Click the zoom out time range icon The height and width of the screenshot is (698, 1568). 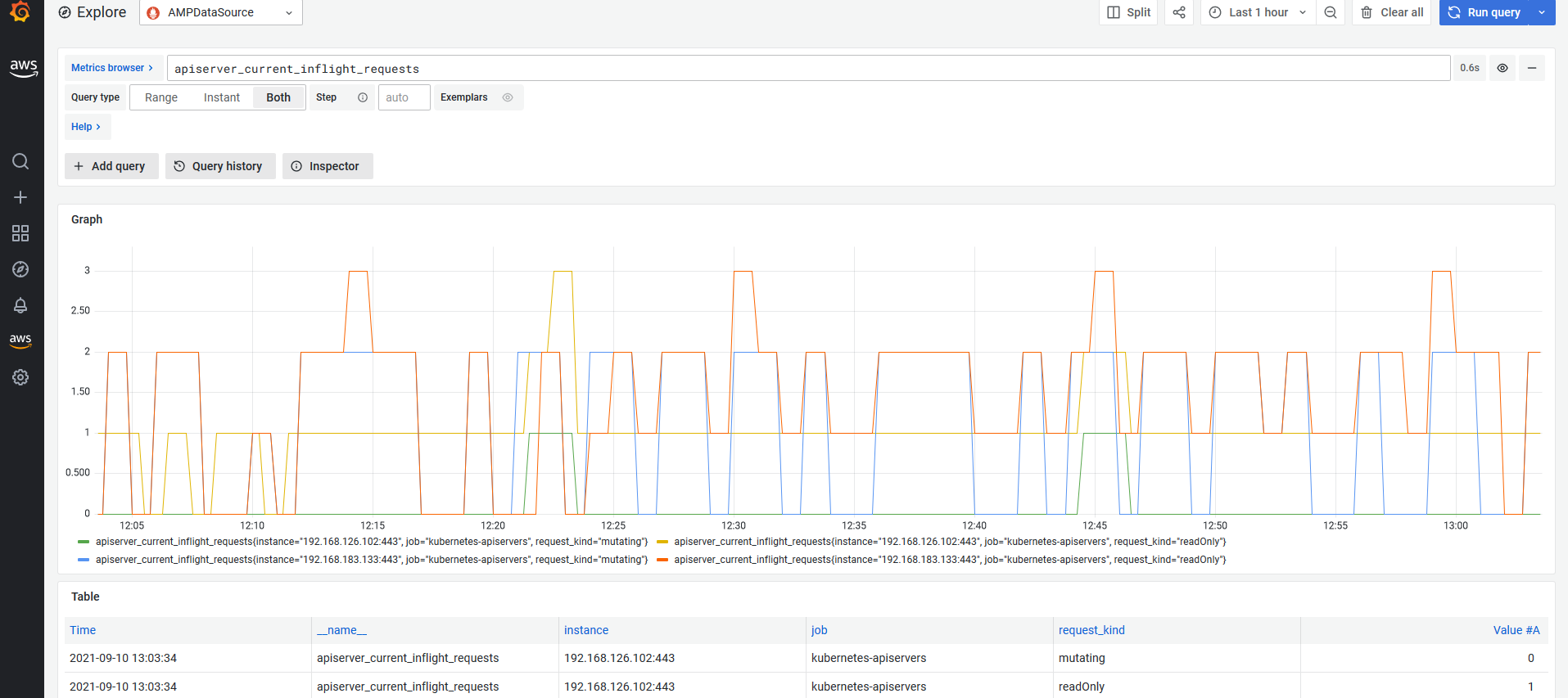click(1331, 12)
